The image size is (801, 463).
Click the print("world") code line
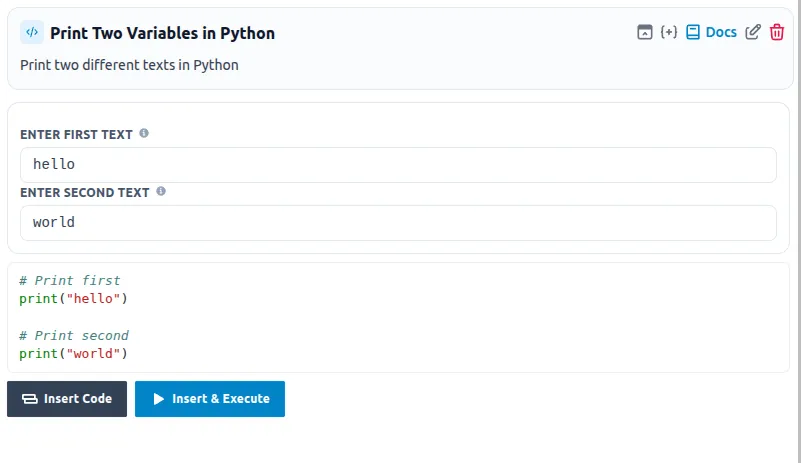(x=74, y=353)
